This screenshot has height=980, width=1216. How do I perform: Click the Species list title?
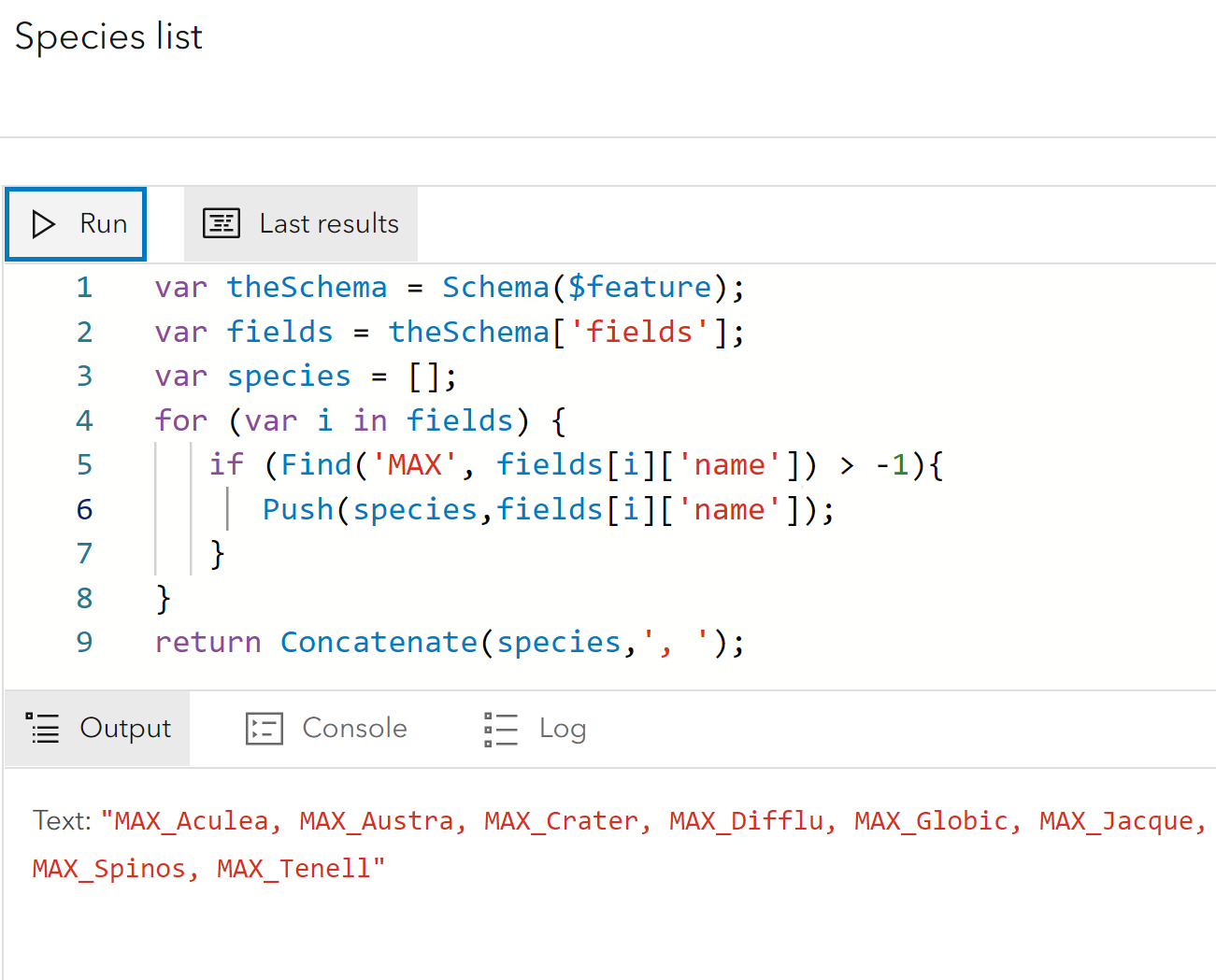click(x=107, y=36)
